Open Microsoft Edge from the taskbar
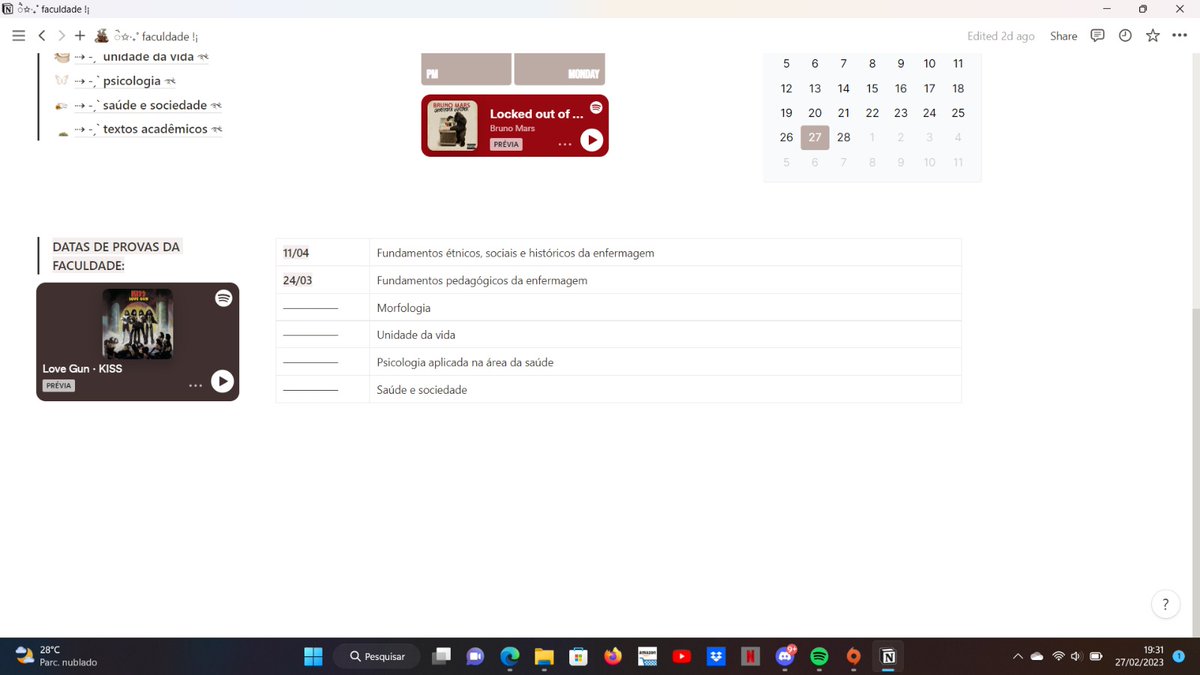This screenshot has height=675, width=1200. point(510,656)
